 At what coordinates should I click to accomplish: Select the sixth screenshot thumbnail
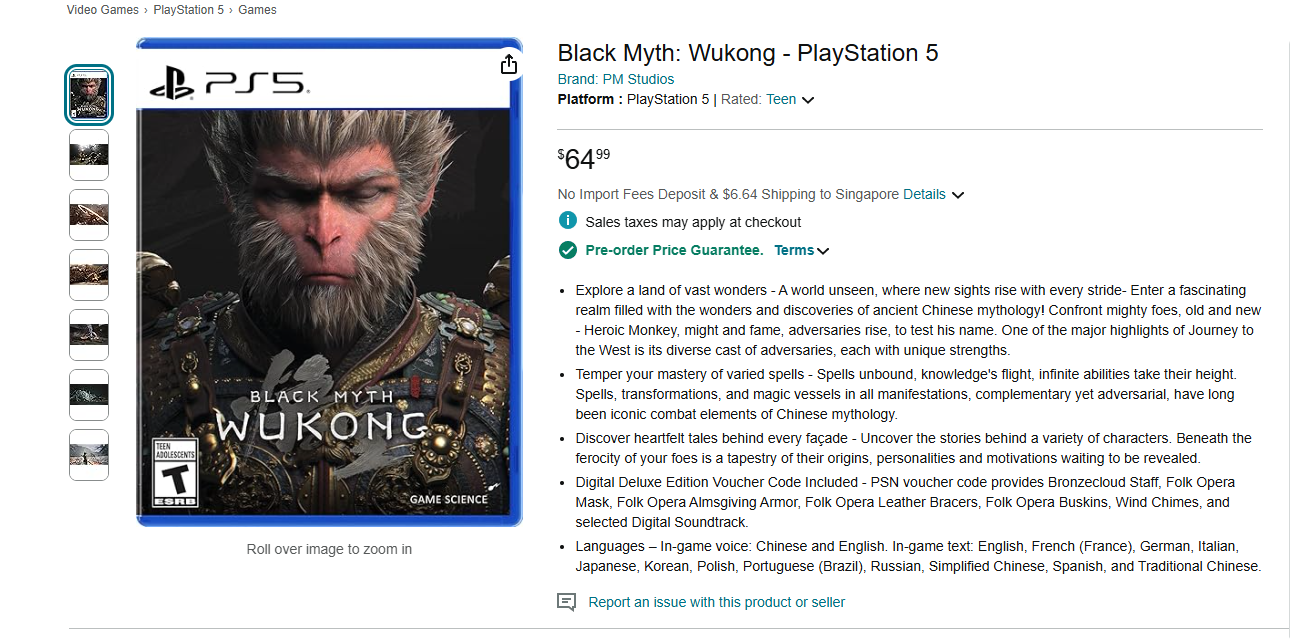89,395
